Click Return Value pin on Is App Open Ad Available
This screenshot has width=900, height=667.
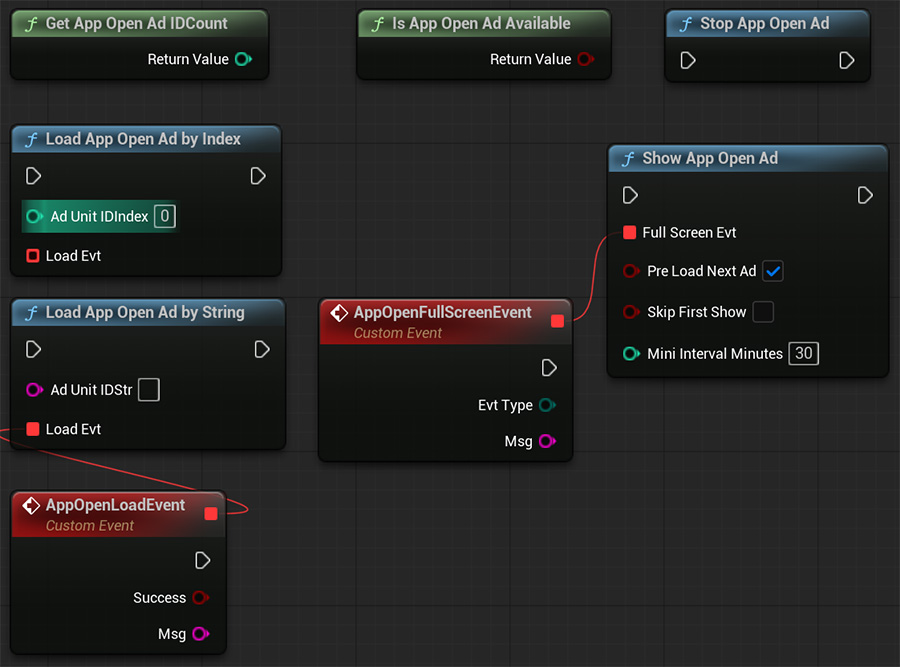click(x=585, y=59)
